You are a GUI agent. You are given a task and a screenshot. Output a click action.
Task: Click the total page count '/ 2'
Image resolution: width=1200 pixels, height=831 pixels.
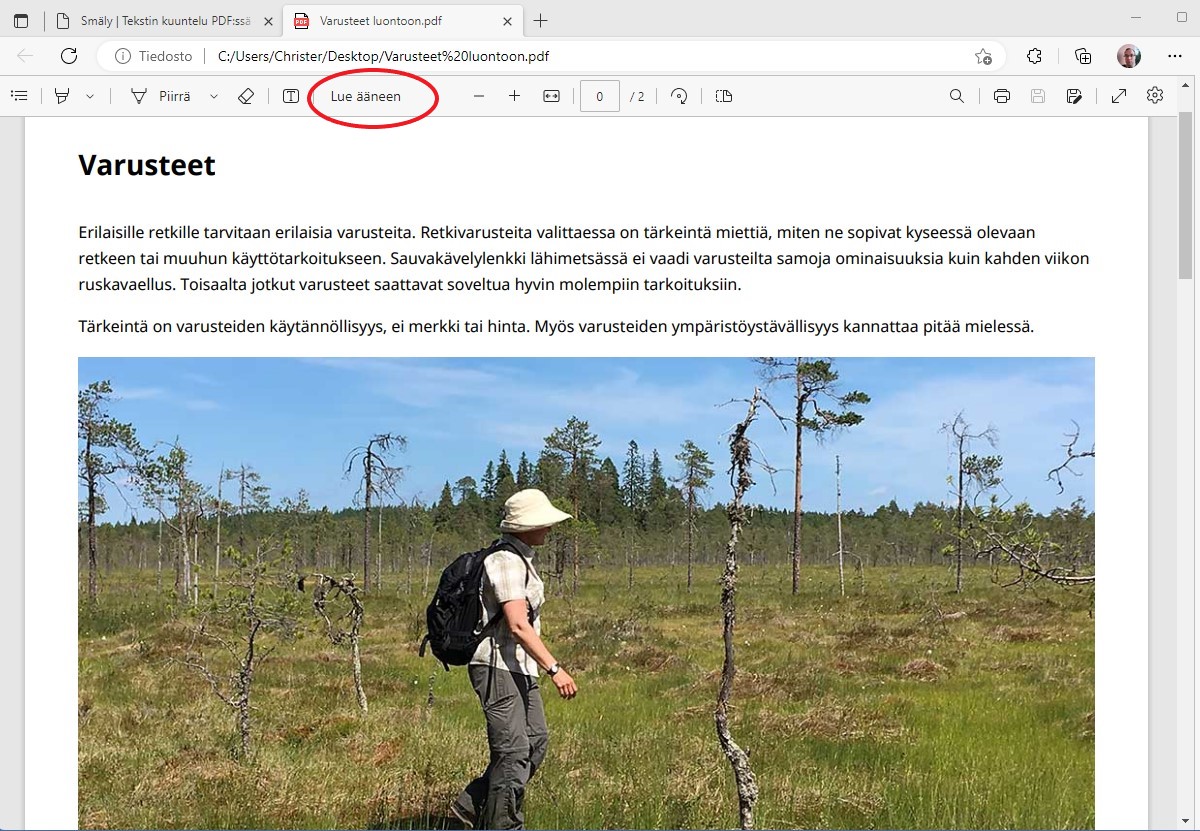pyautogui.click(x=637, y=97)
